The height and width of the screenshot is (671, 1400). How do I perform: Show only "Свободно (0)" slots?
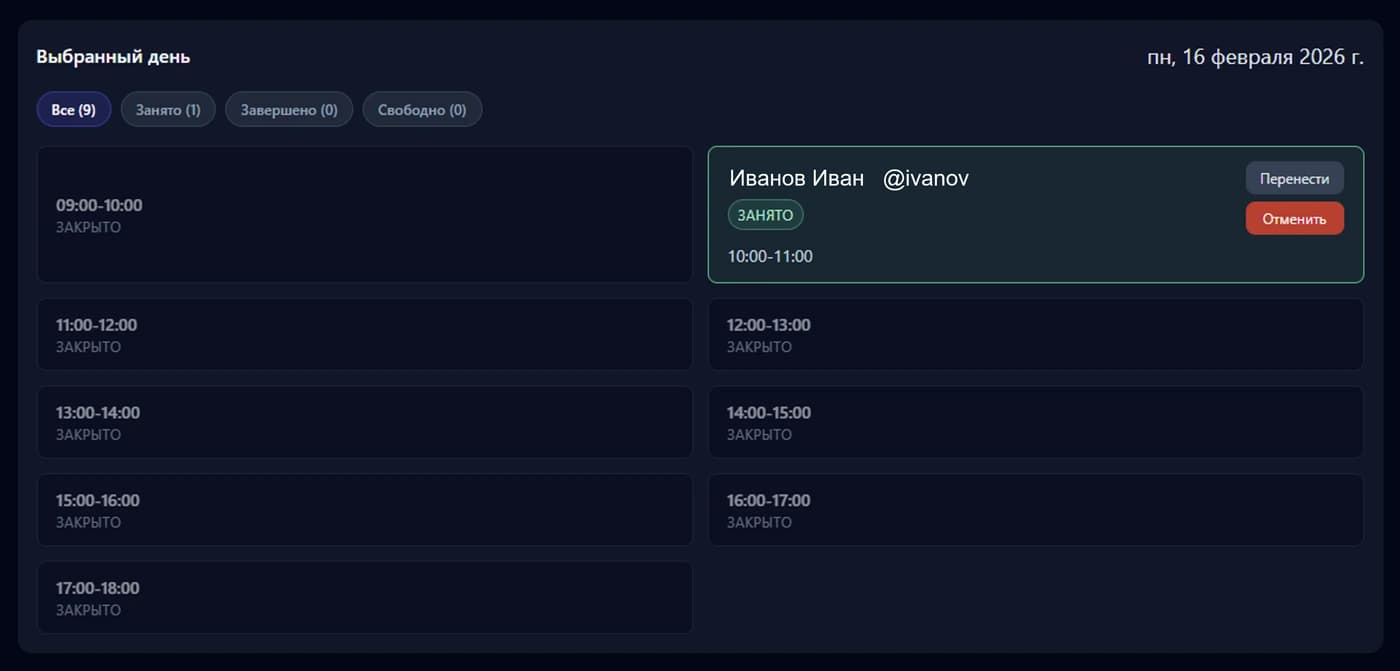click(x=421, y=110)
